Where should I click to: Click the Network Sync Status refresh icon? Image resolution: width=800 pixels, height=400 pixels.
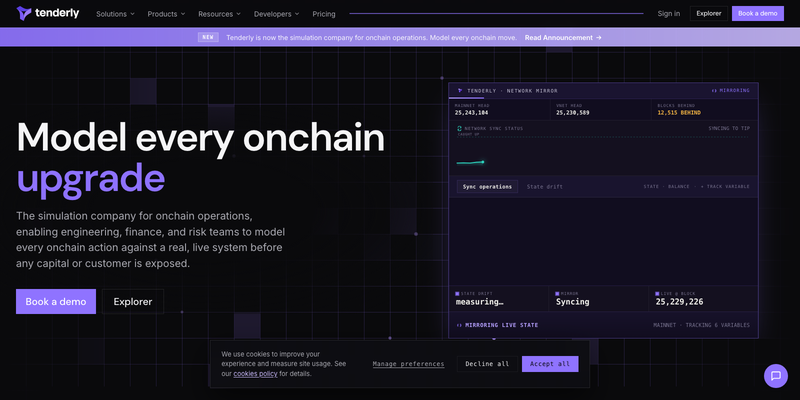pos(459,129)
